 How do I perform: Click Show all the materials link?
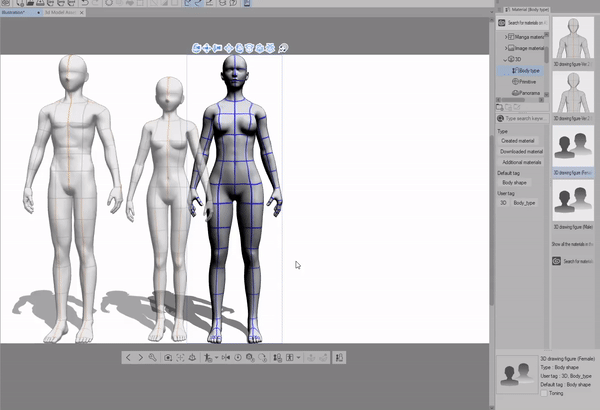(x=572, y=244)
